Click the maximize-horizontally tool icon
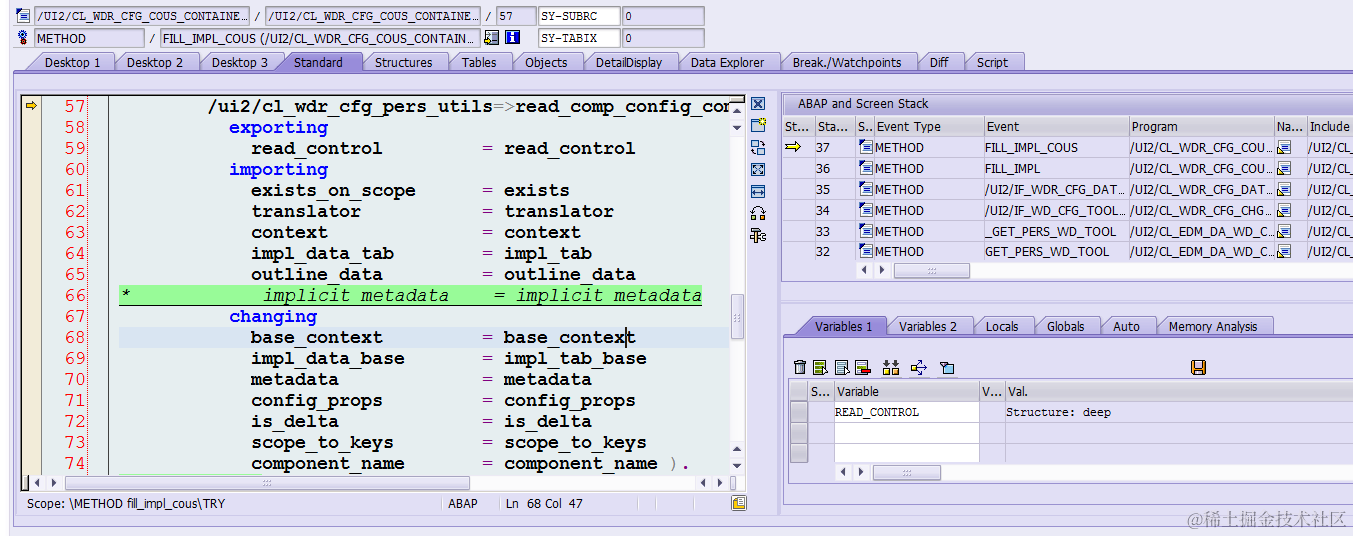This screenshot has width=1353, height=536. click(758, 191)
